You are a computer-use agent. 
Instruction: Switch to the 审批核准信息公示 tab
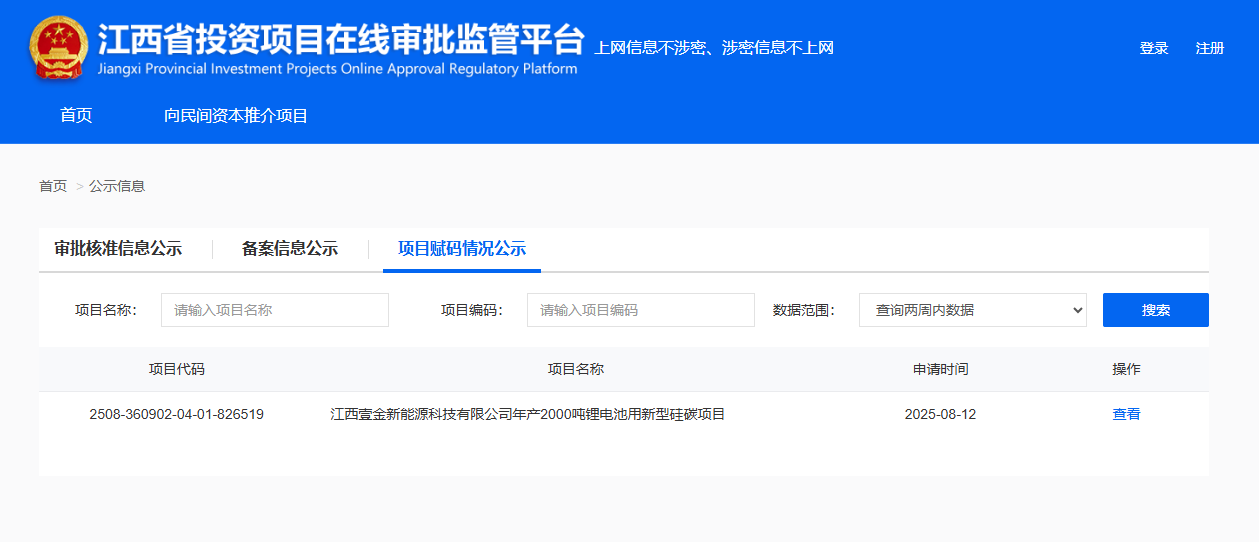coord(118,249)
